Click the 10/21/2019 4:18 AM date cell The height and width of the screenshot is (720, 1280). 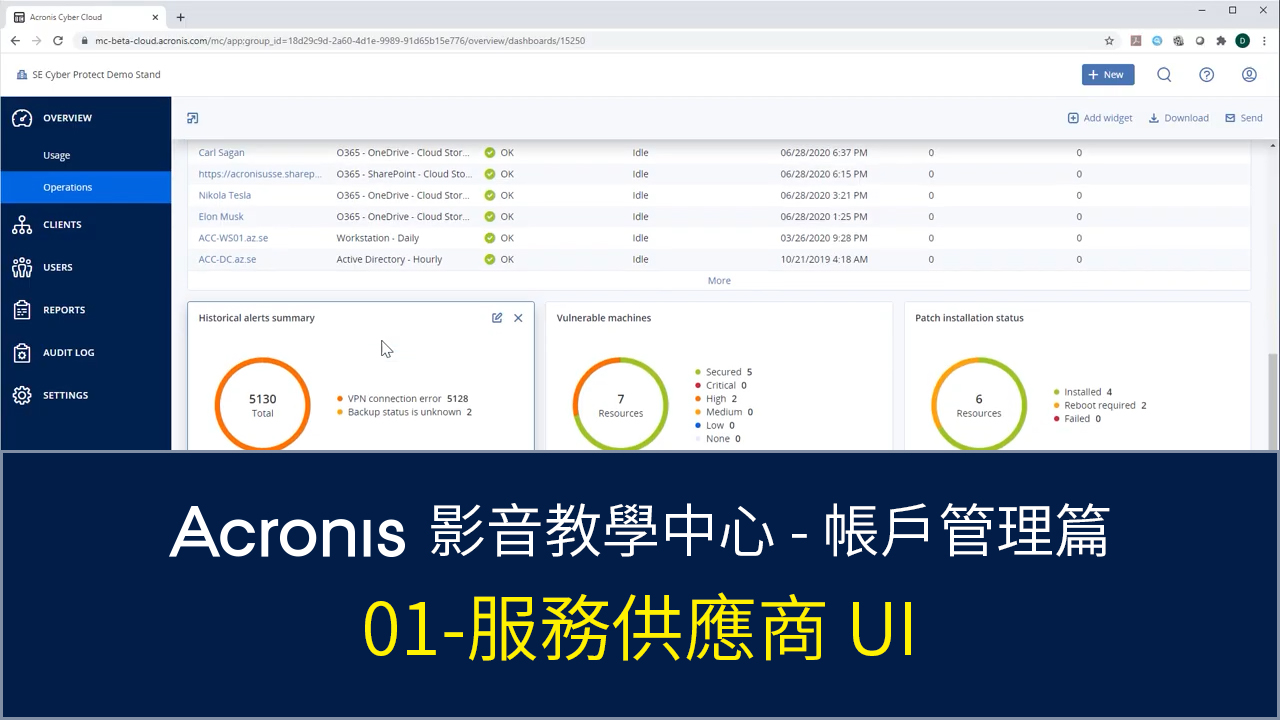[826, 259]
